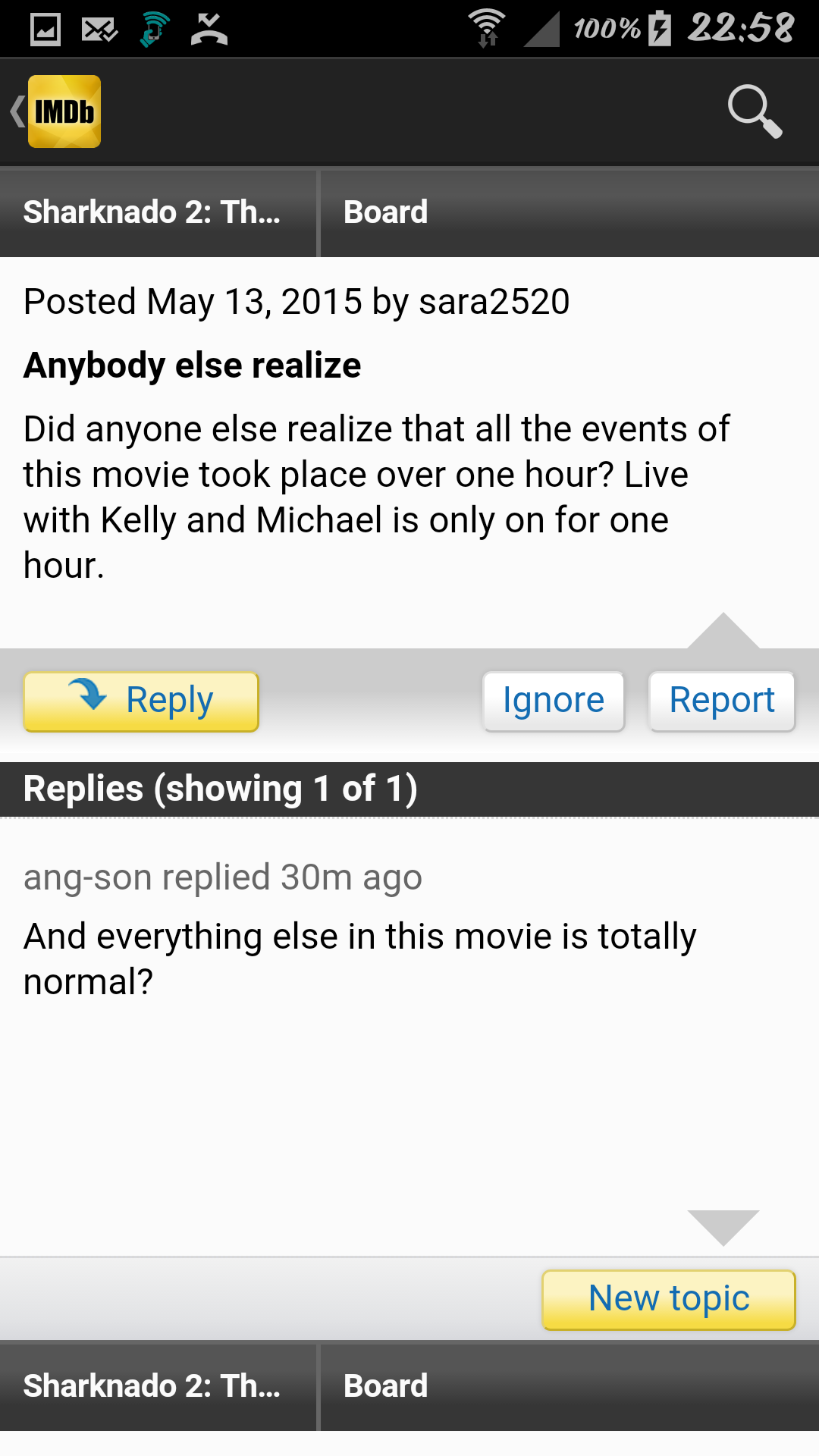The width and height of the screenshot is (819, 1456).
Task: Tap the ang-son reply text
Action: click(x=359, y=959)
